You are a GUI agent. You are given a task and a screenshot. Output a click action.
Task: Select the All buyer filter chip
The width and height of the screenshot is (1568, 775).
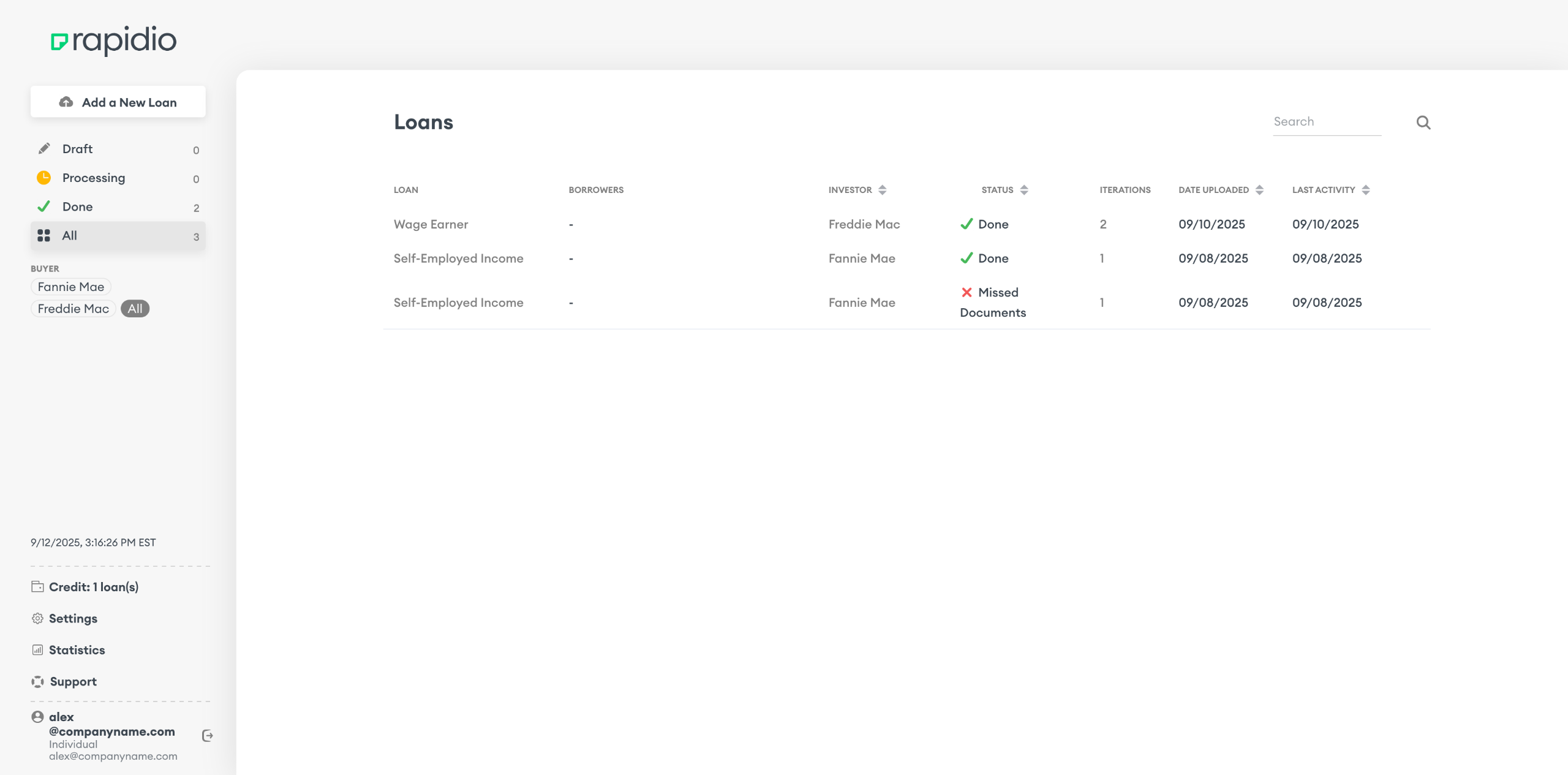point(135,309)
